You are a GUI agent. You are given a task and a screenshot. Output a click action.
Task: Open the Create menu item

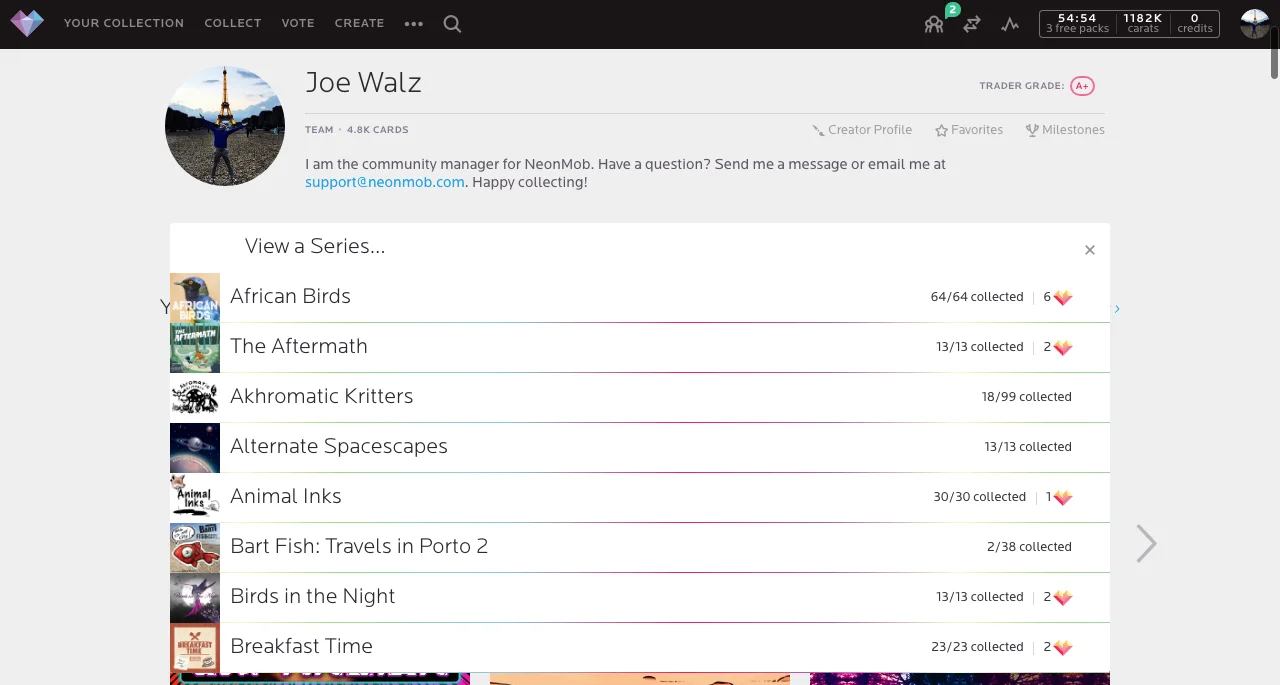(360, 23)
